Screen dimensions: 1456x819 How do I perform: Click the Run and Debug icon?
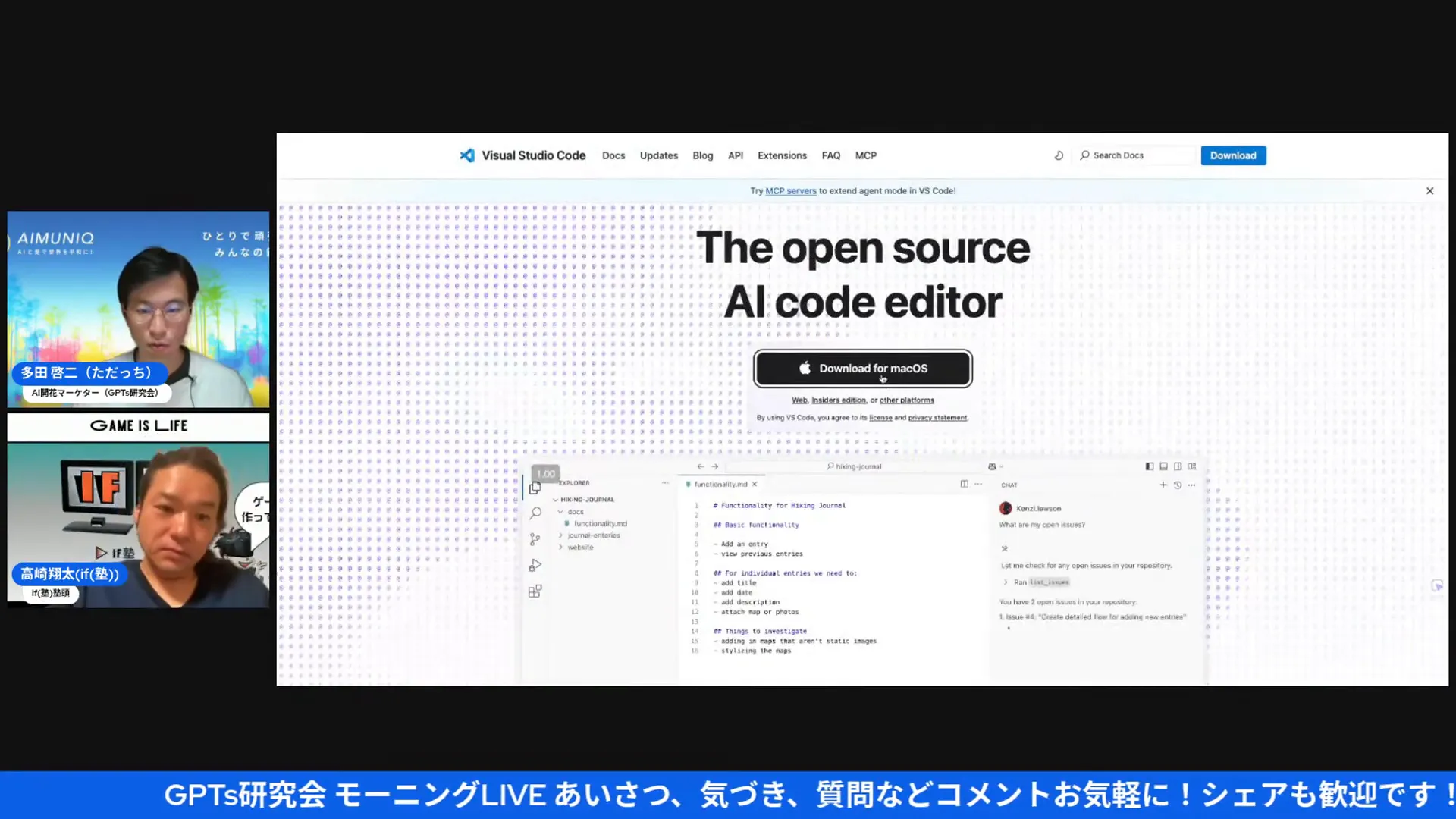point(535,566)
